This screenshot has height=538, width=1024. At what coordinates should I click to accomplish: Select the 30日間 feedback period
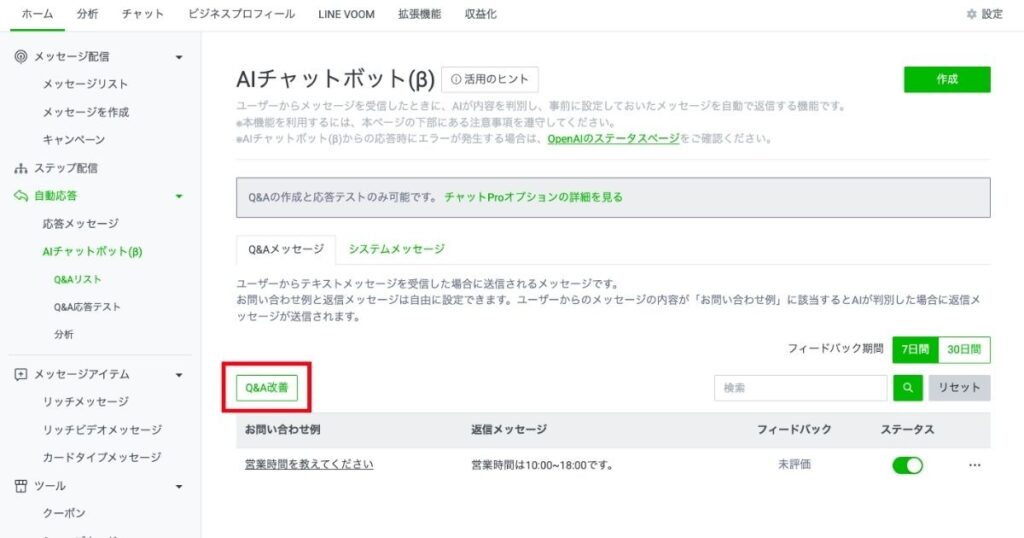[965, 349]
